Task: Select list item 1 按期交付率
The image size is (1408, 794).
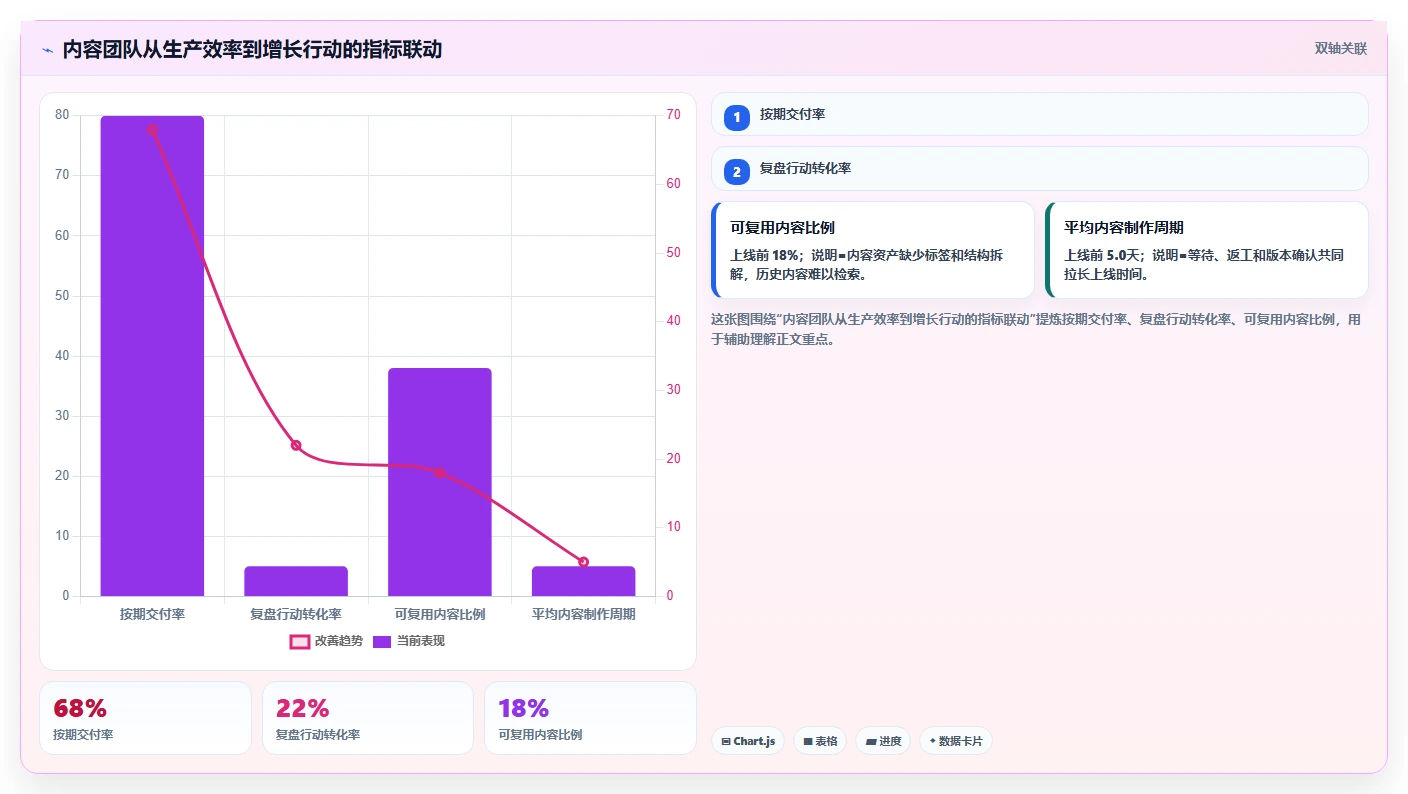Action: pos(1039,114)
